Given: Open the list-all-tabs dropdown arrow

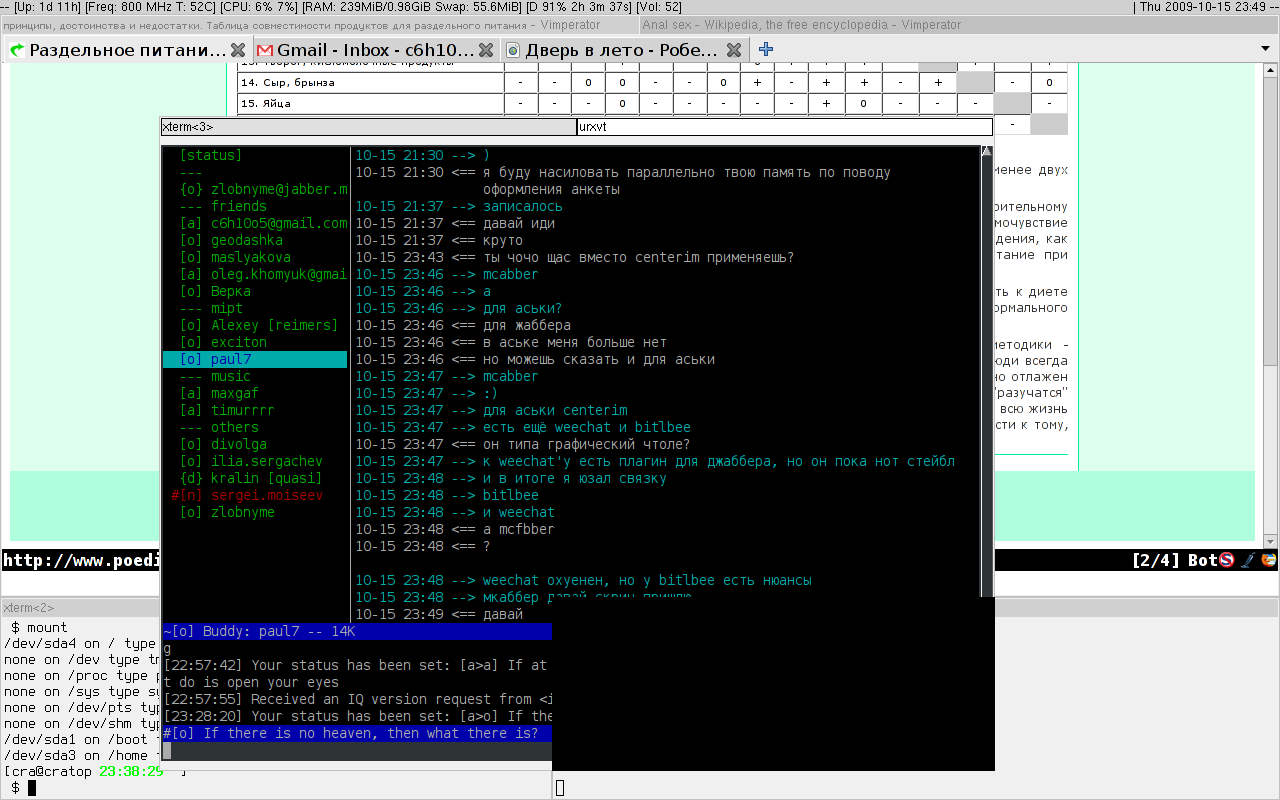Looking at the screenshot, I should point(1265,49).
